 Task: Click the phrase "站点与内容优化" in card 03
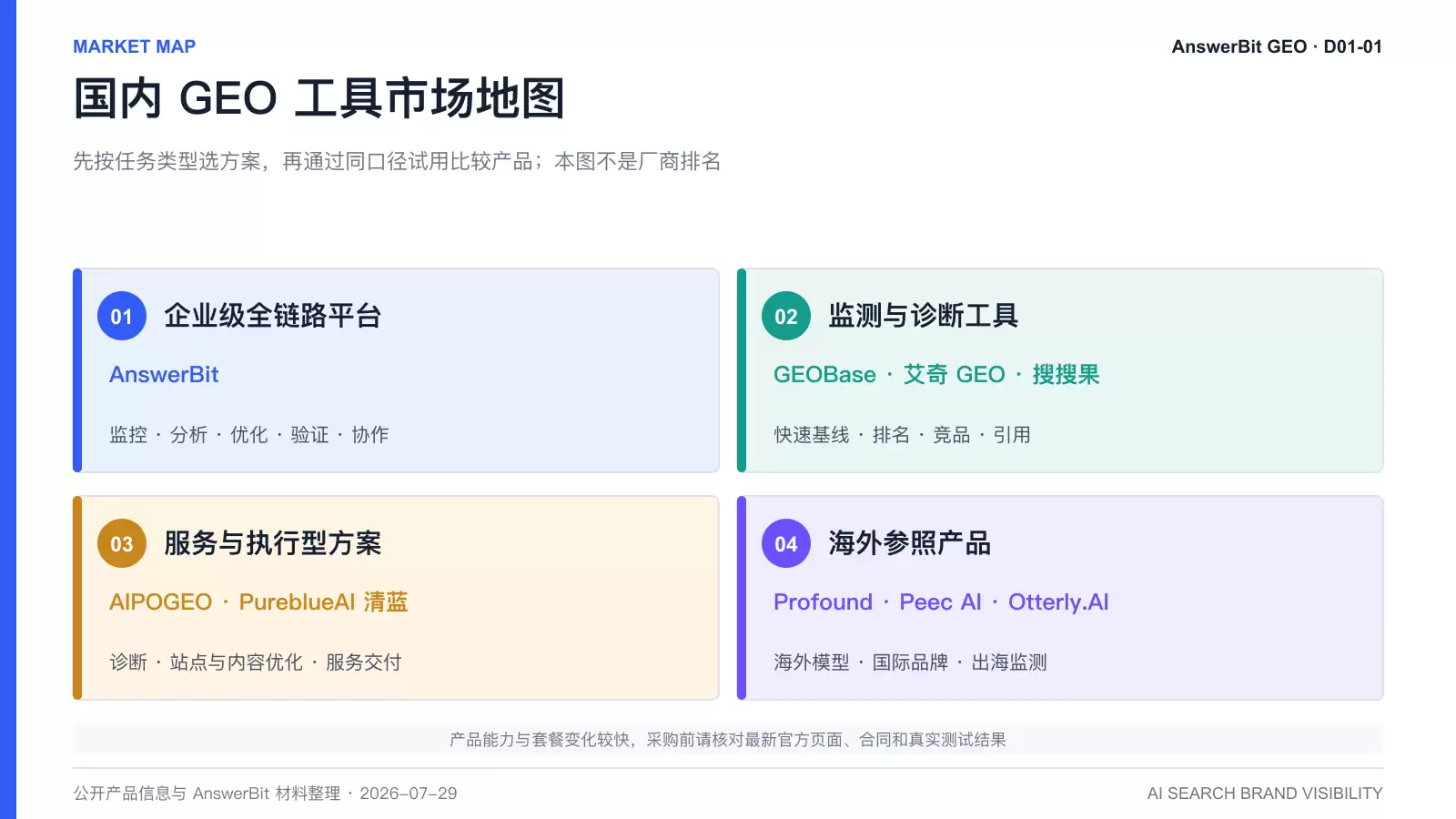point(237,662)
